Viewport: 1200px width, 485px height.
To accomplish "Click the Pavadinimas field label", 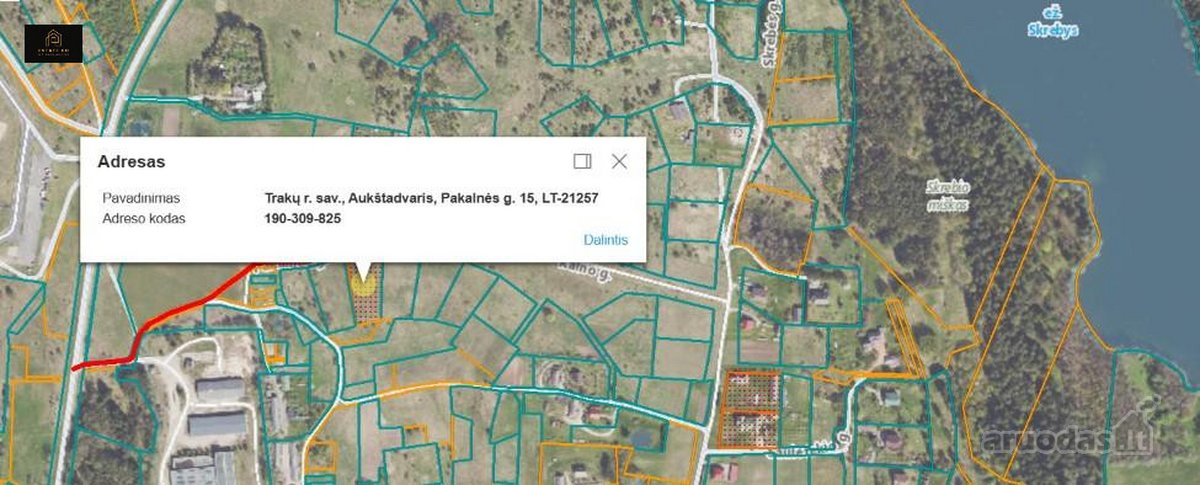I will point(141,198).
